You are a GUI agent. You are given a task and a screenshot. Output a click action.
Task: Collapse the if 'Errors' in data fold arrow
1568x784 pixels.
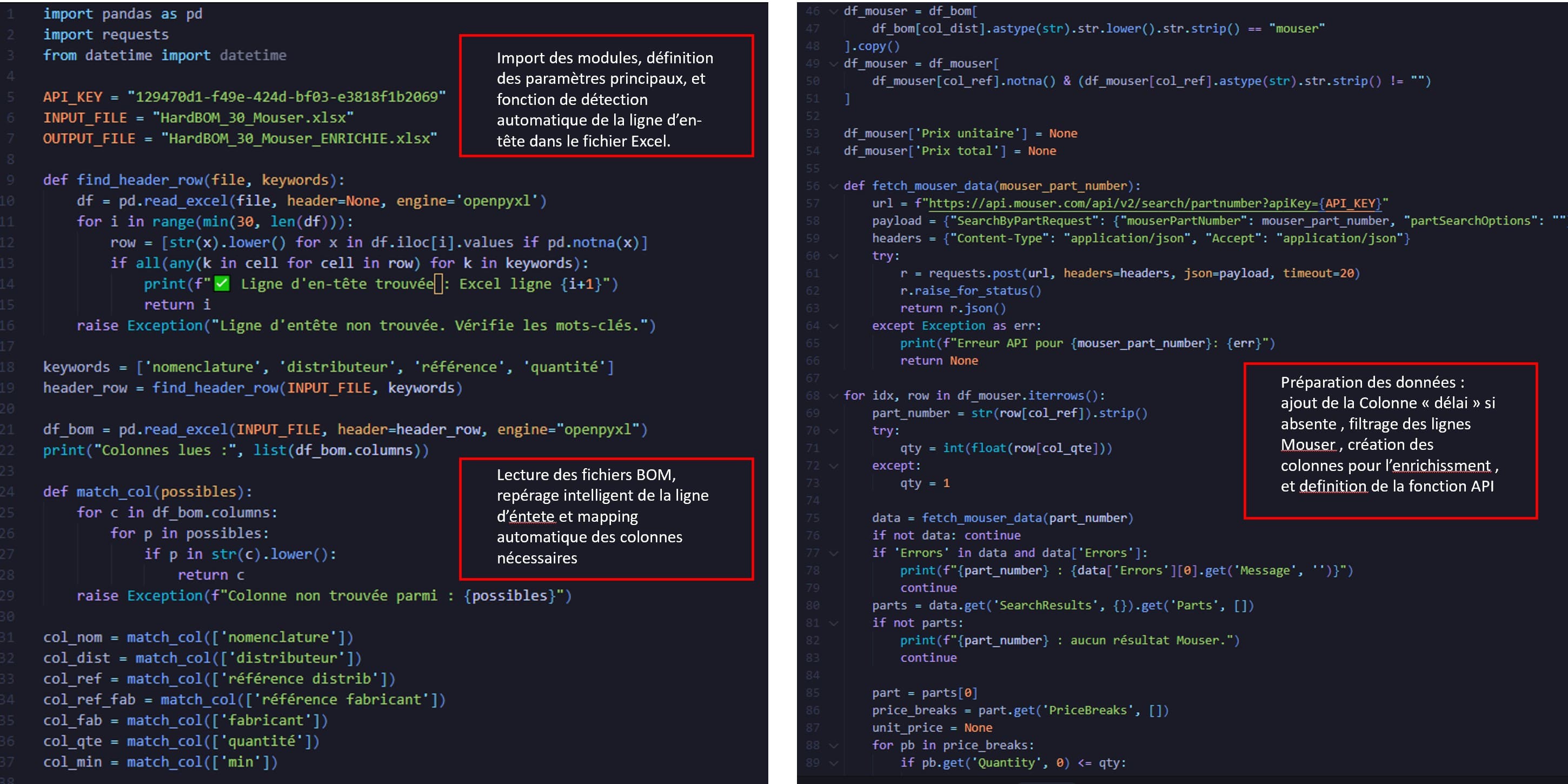coord(834,553)
